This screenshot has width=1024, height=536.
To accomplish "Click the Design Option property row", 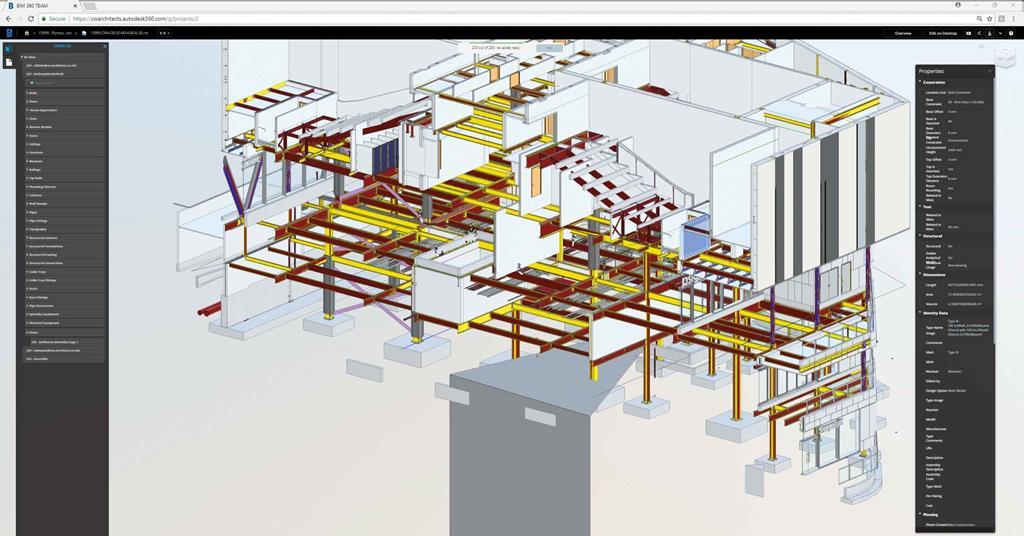I will point(955,390).
